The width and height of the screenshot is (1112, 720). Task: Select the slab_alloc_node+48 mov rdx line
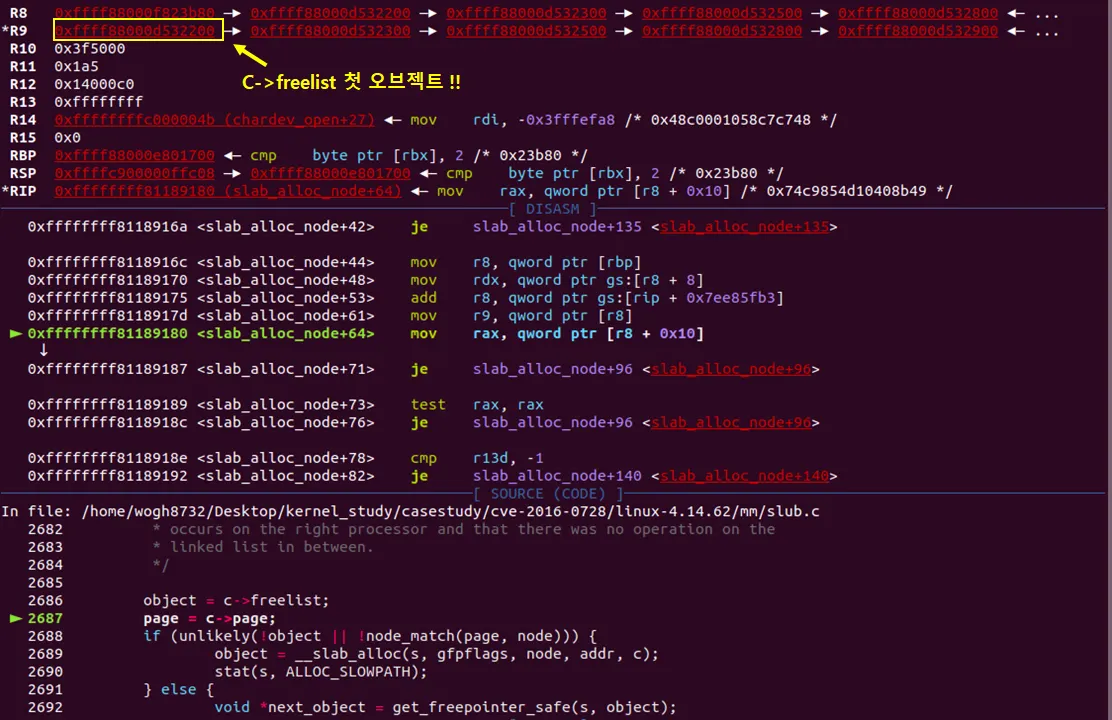tap(365, 279)
